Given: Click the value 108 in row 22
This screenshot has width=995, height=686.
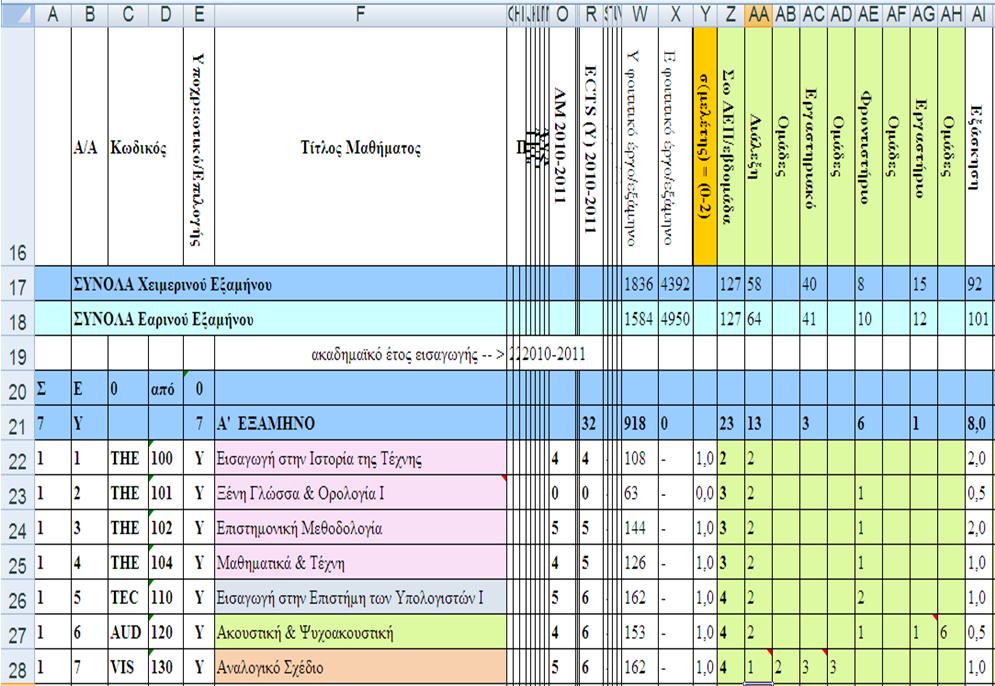Looking at the screenshot, I should 640,458.
